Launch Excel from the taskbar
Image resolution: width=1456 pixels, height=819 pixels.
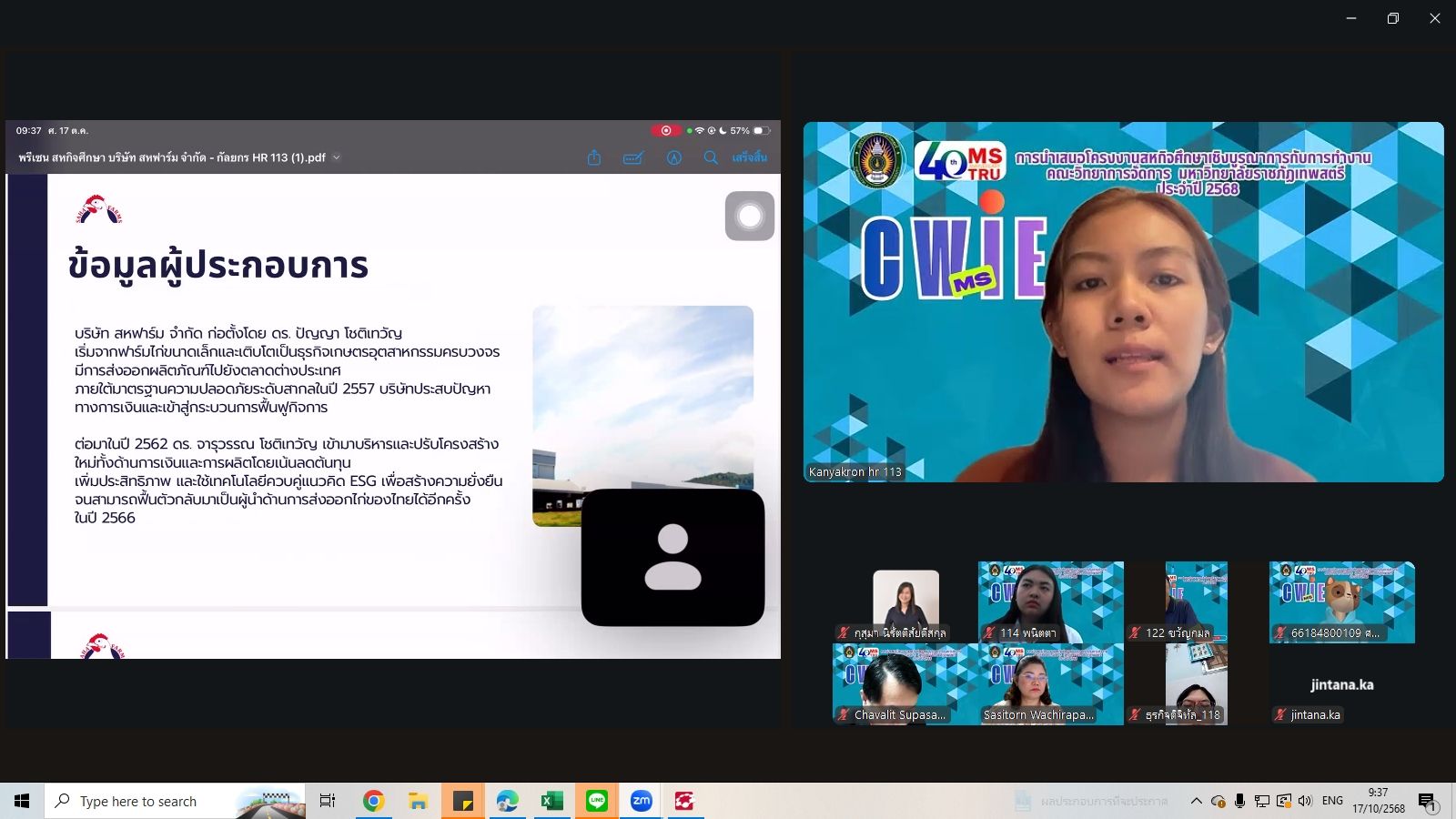pyautogui.click(x=551, y=801)
